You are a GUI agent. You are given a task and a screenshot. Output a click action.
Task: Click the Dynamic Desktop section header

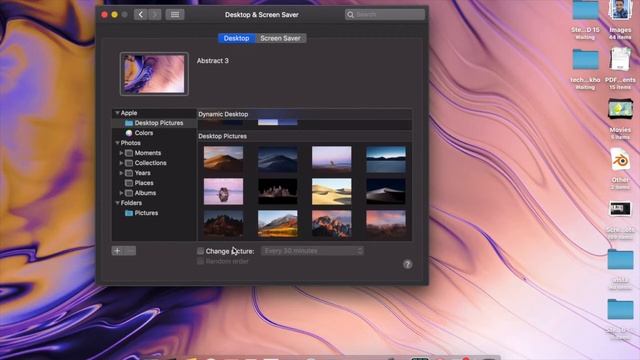pos(223,114)
